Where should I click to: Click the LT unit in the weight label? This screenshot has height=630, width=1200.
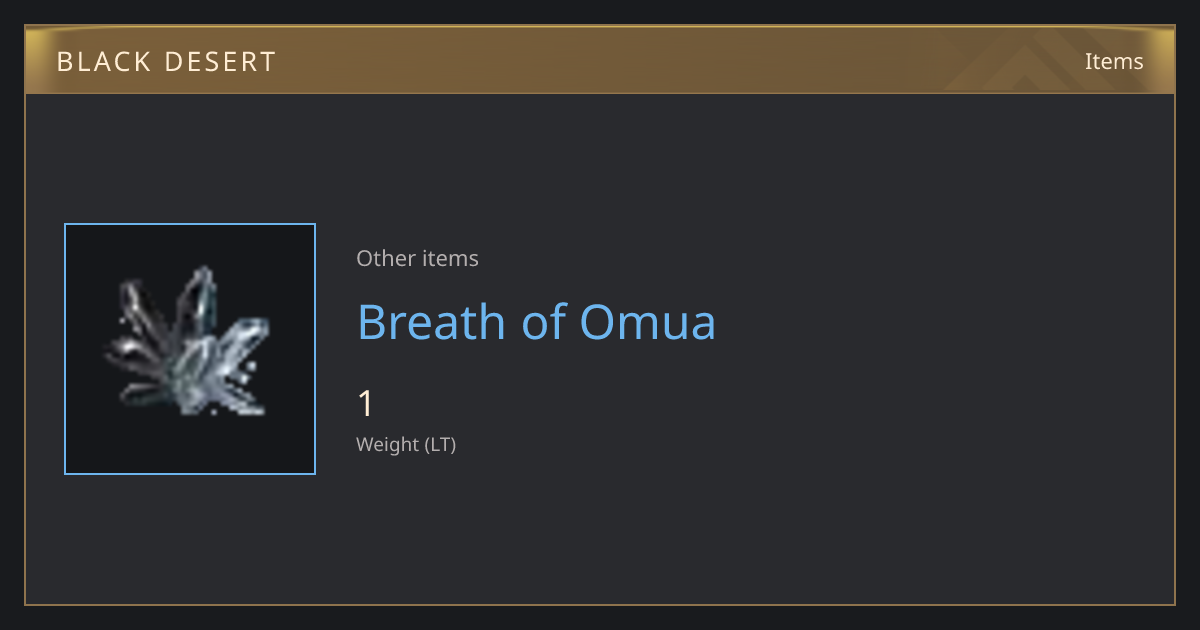(439, 444)
